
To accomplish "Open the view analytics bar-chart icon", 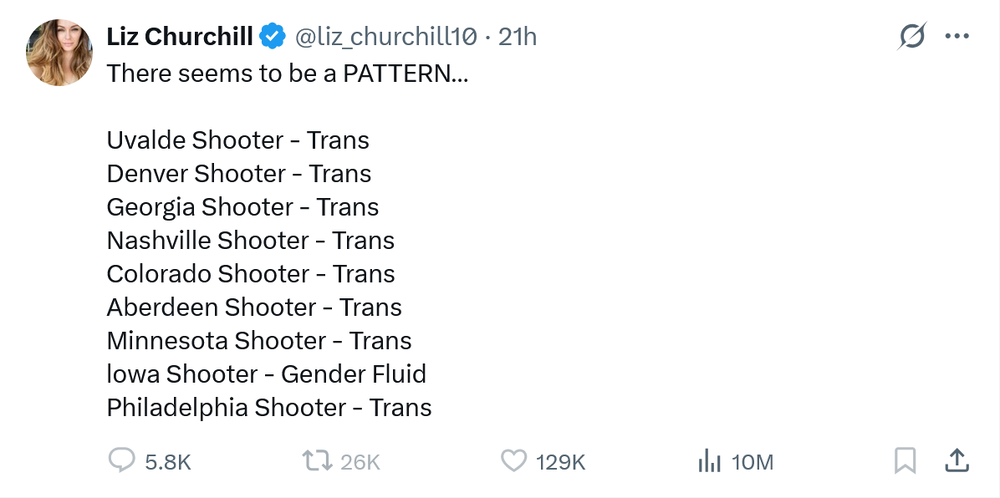I will tap(709, 461).
